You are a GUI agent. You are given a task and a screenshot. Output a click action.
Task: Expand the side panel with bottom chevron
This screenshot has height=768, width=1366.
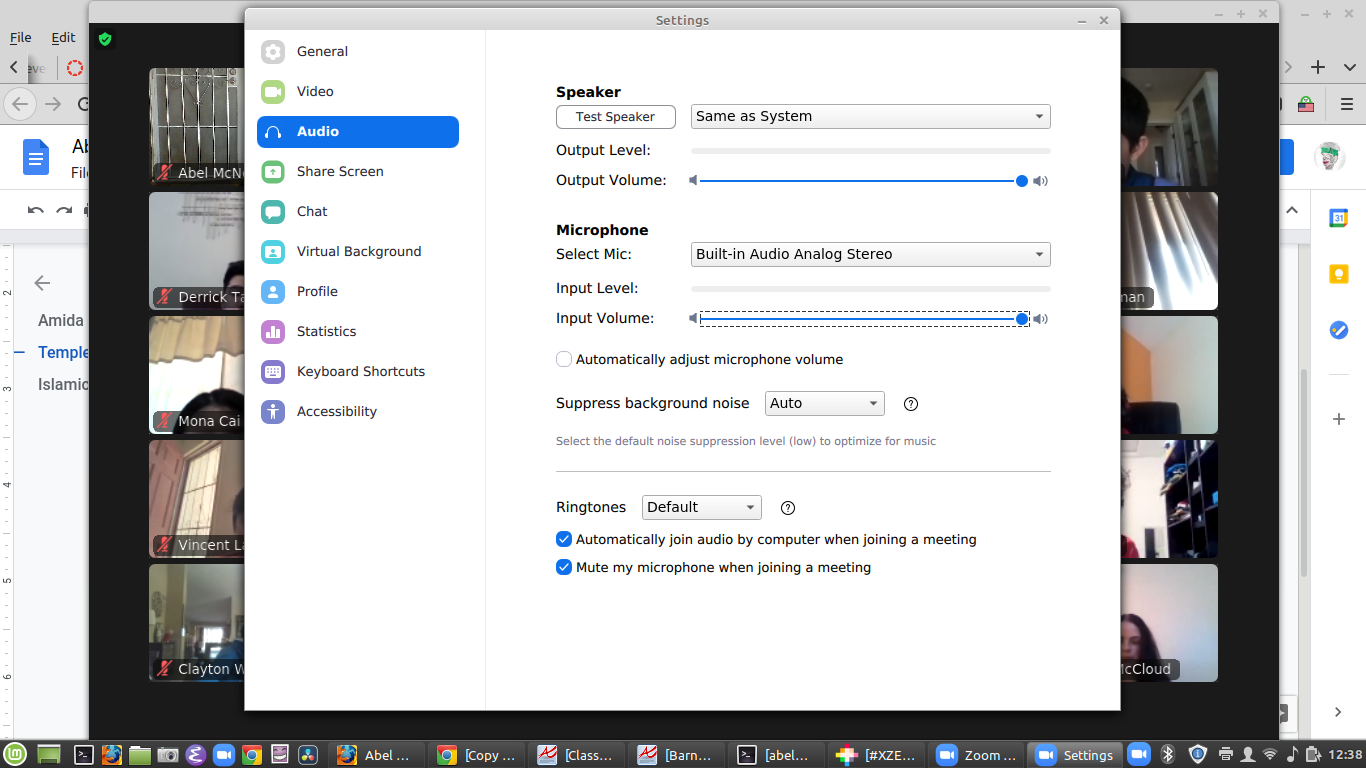[x=1338, y=712]
